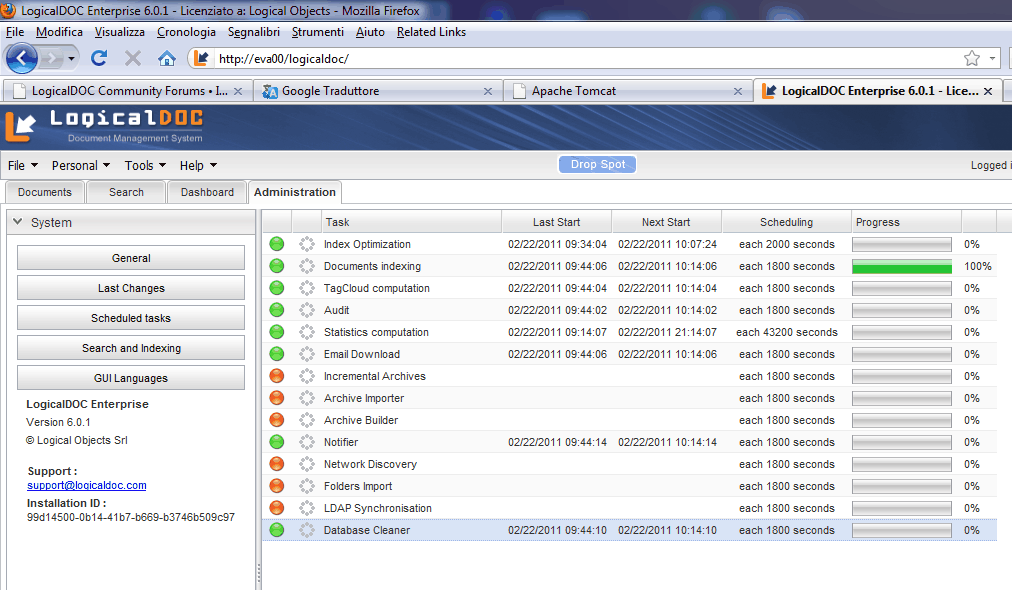Click the orange status icon for Folders Import
1012x590 pixels.
(276, 485)
